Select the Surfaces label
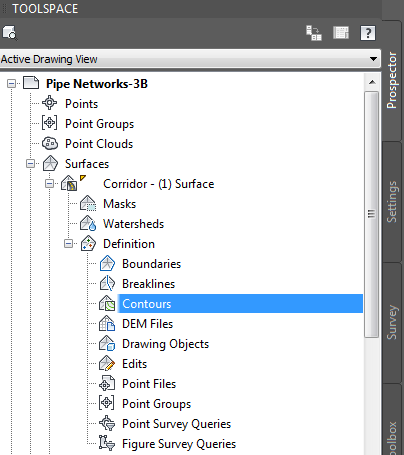Viewport: 404px width, 455px height. [x=87, y=164]
